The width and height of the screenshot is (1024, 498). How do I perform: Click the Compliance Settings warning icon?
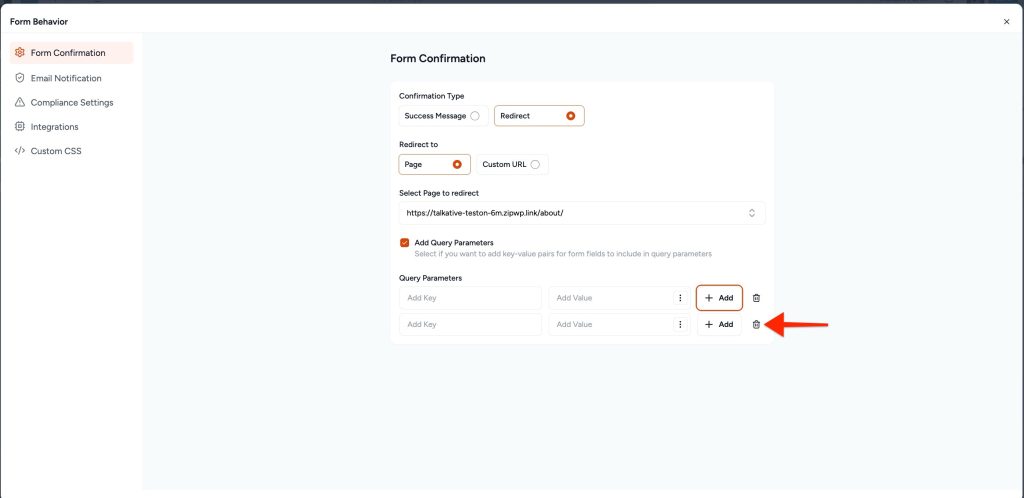pyautogui.click(x=20, y=102)
